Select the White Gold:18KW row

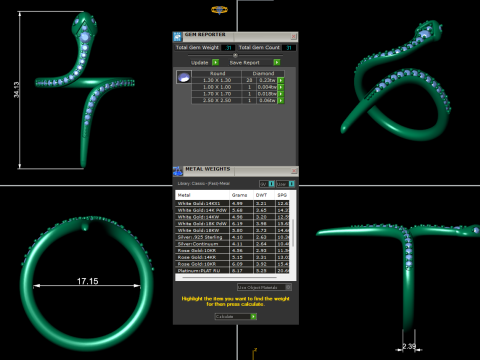232,230
